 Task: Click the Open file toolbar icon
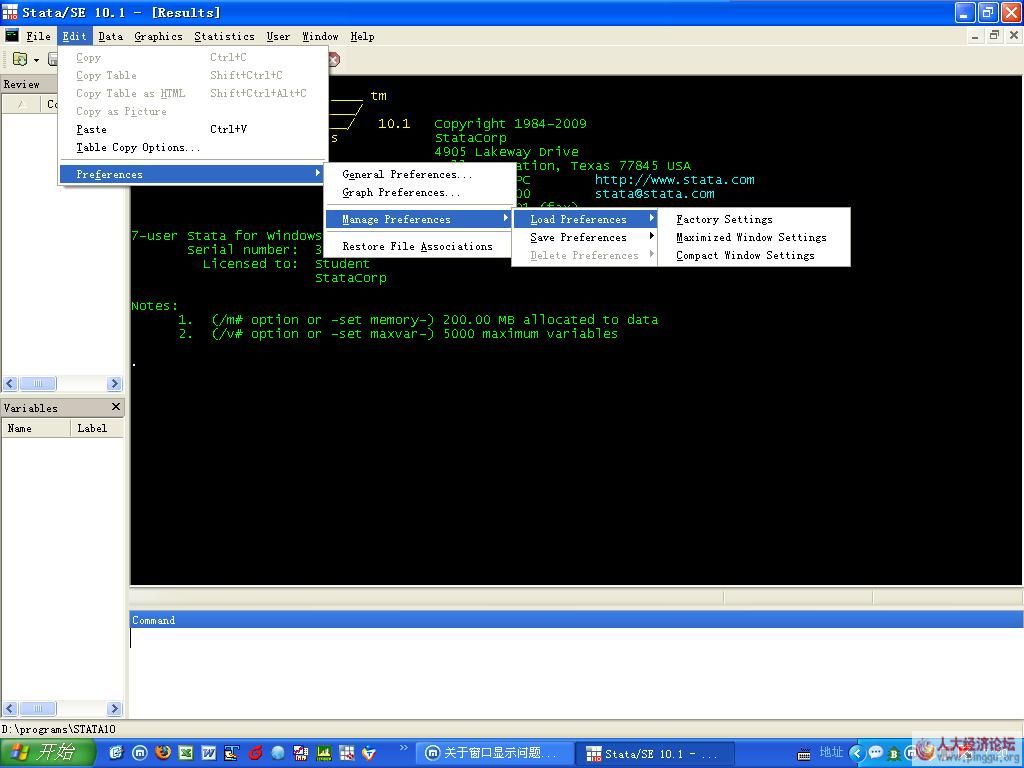point(19,60)
